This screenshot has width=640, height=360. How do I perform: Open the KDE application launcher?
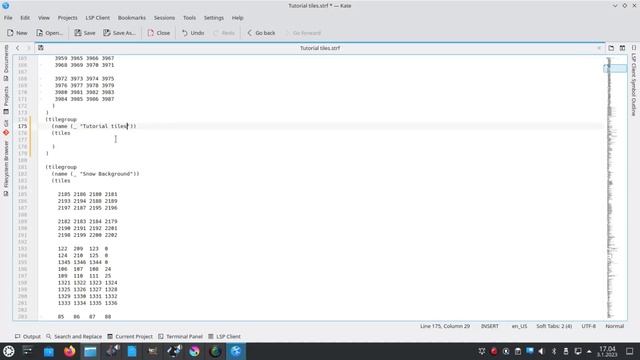[9, 351]
